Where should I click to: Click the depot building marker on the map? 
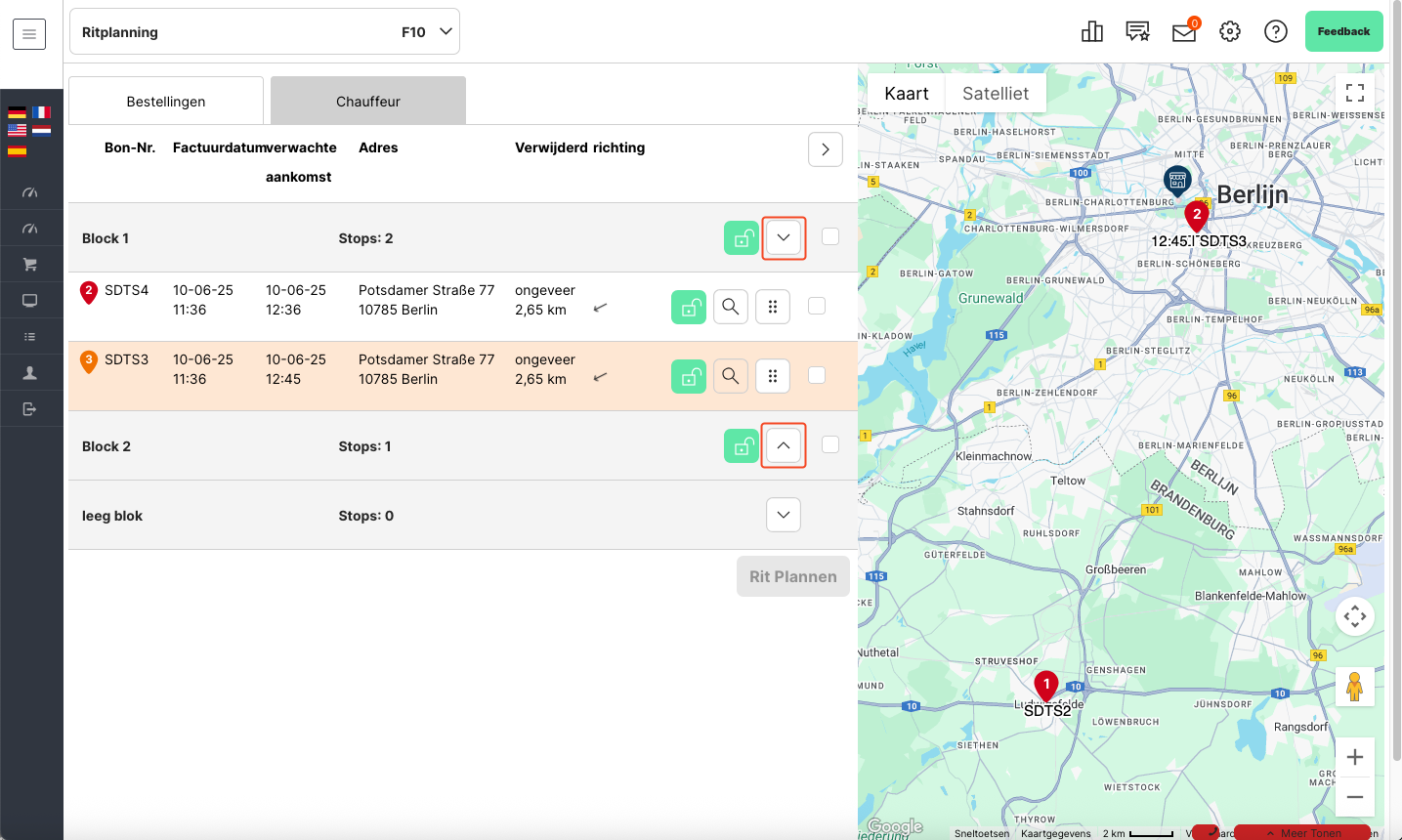click(1177, 180)
